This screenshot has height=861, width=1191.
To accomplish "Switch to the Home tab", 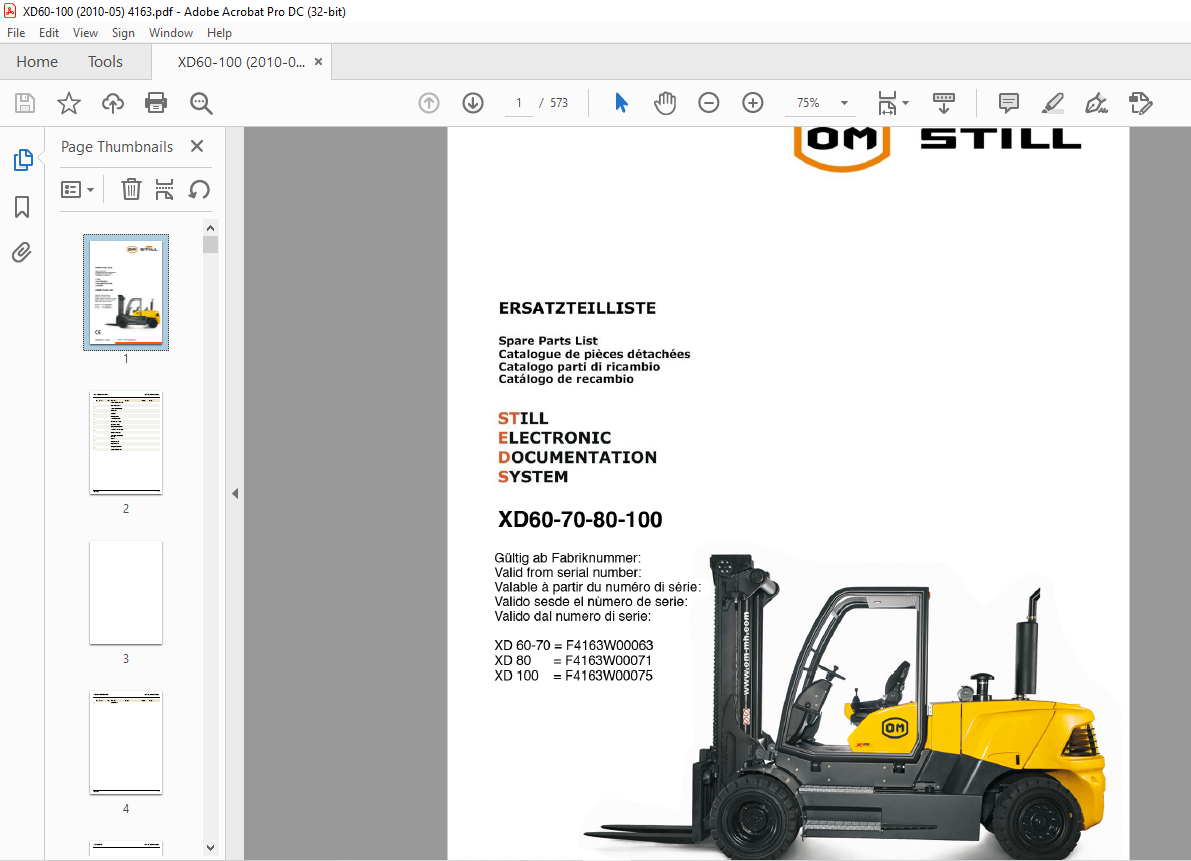I will (x=37, y=62).
